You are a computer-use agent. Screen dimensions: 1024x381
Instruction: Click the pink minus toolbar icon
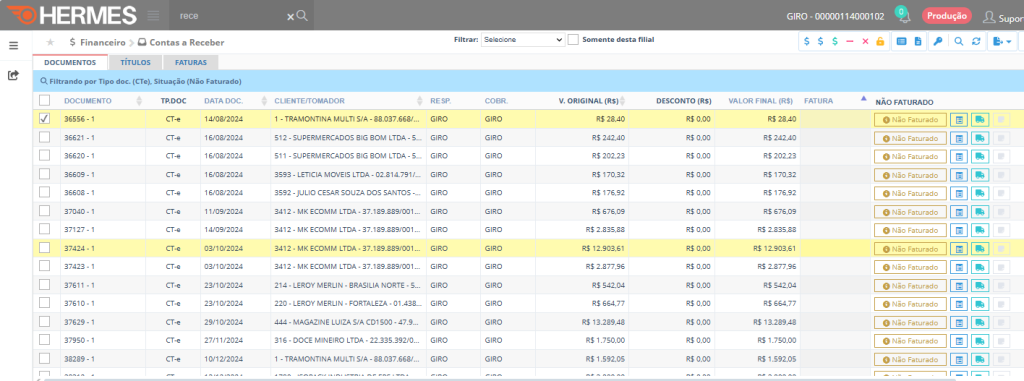[850, 41]
